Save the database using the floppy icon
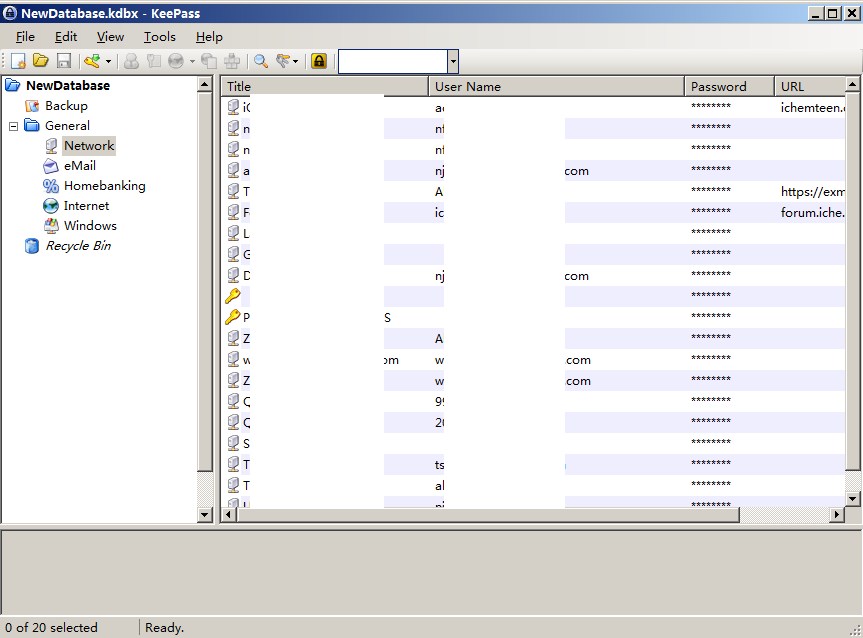The height and width of the screenshot is (638, 863). [64, 61]
